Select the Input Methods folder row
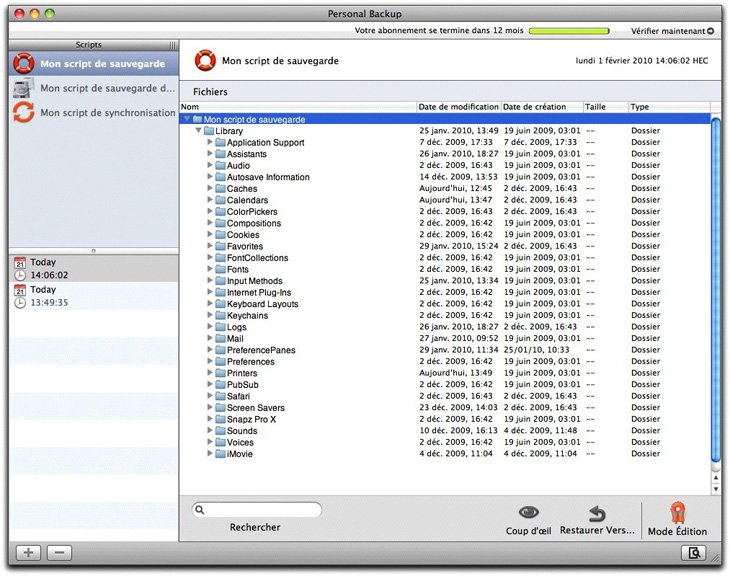The image size is (730, 576). (x=445, y=281)
